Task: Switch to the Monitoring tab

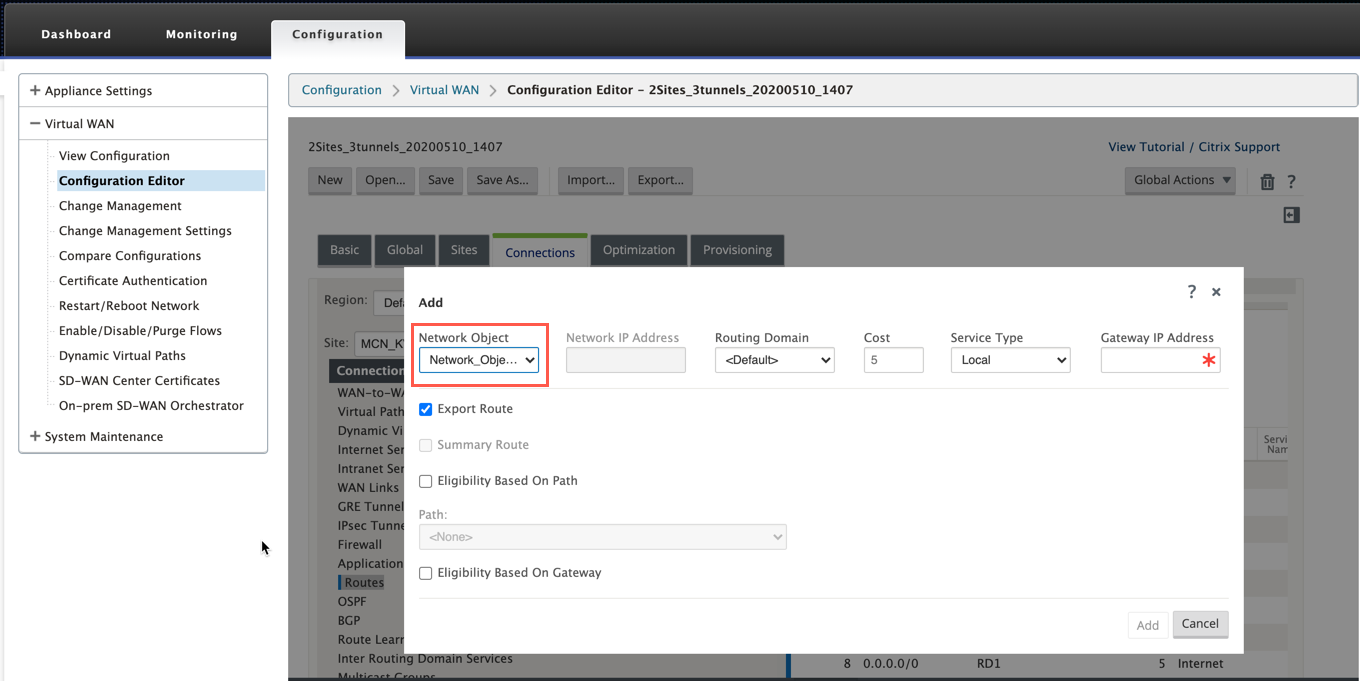Action: pos(202,34)
